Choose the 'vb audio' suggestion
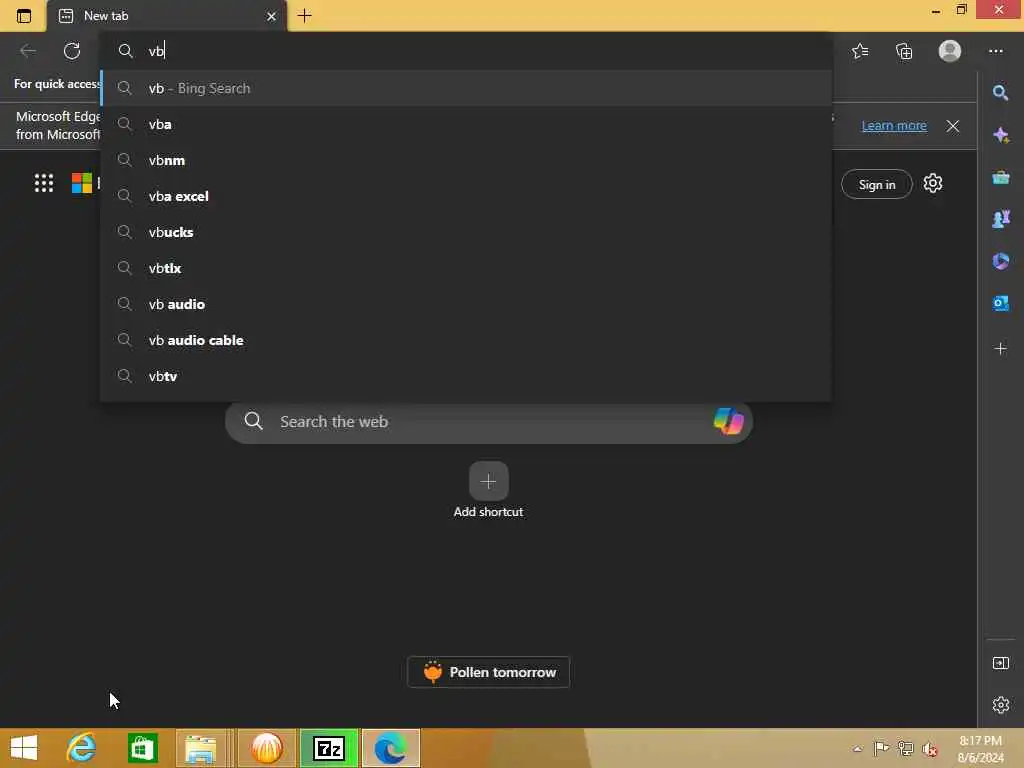Image resolution: width=1024 pixels, height=768 pixels. point(466,304)
